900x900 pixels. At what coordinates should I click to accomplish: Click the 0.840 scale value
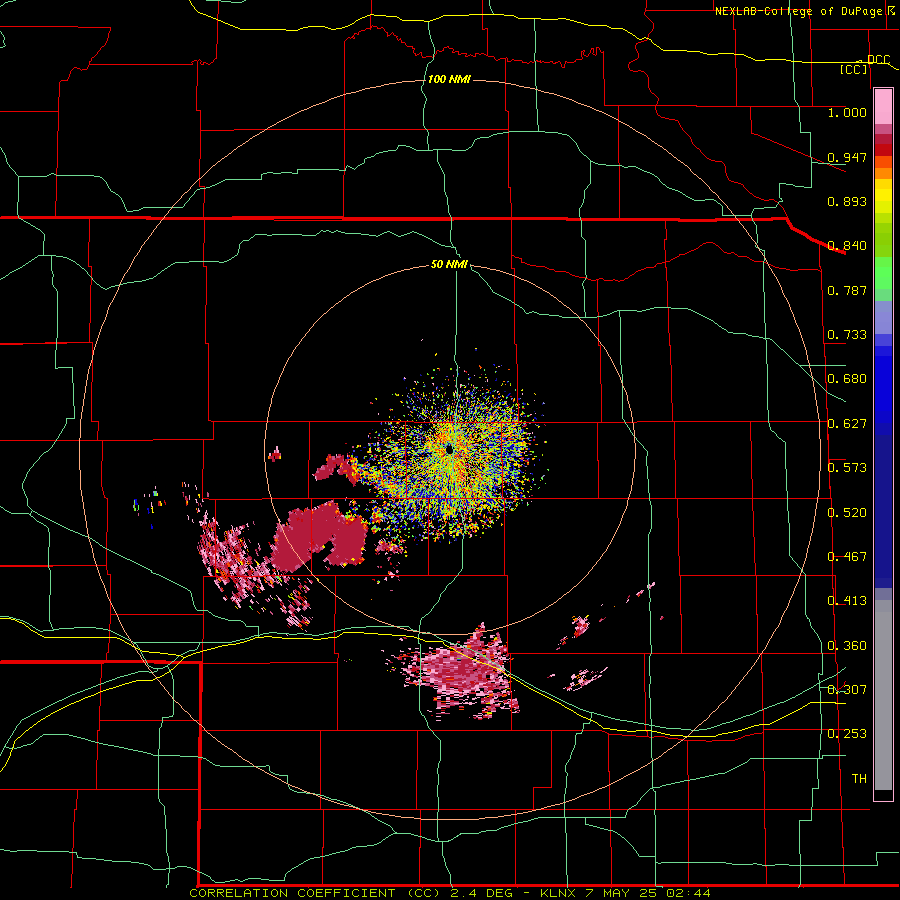(847, 246)
